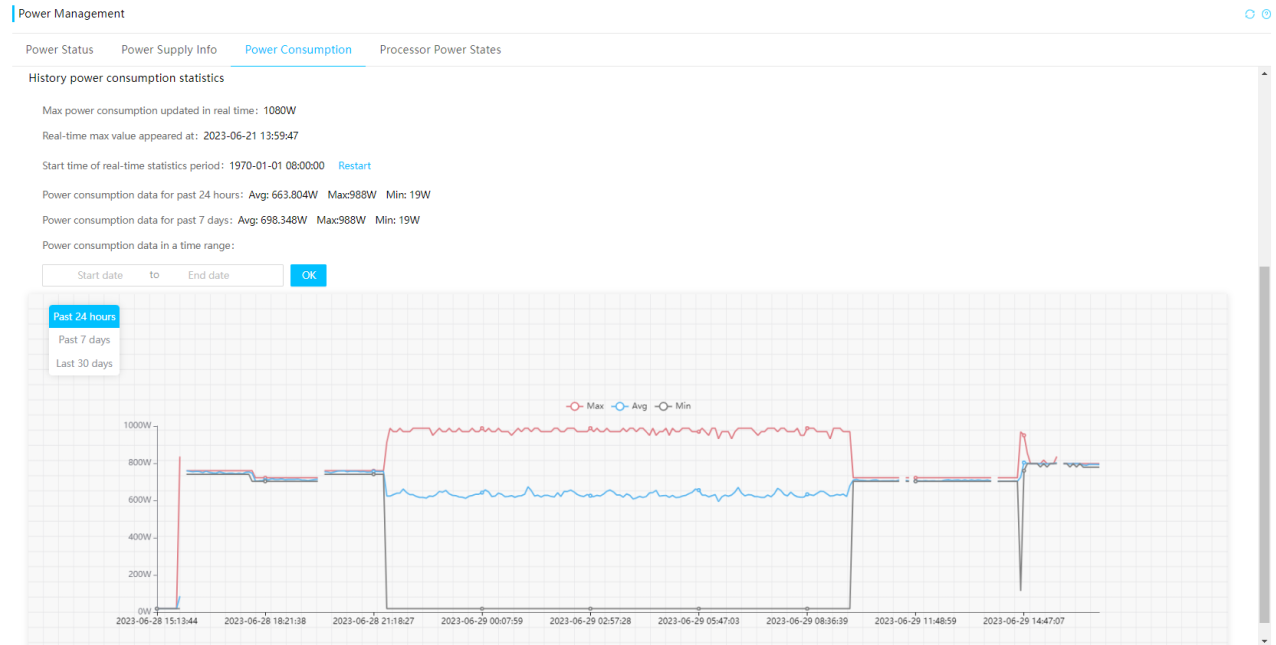Click History power consumption statistics heading

126,78
